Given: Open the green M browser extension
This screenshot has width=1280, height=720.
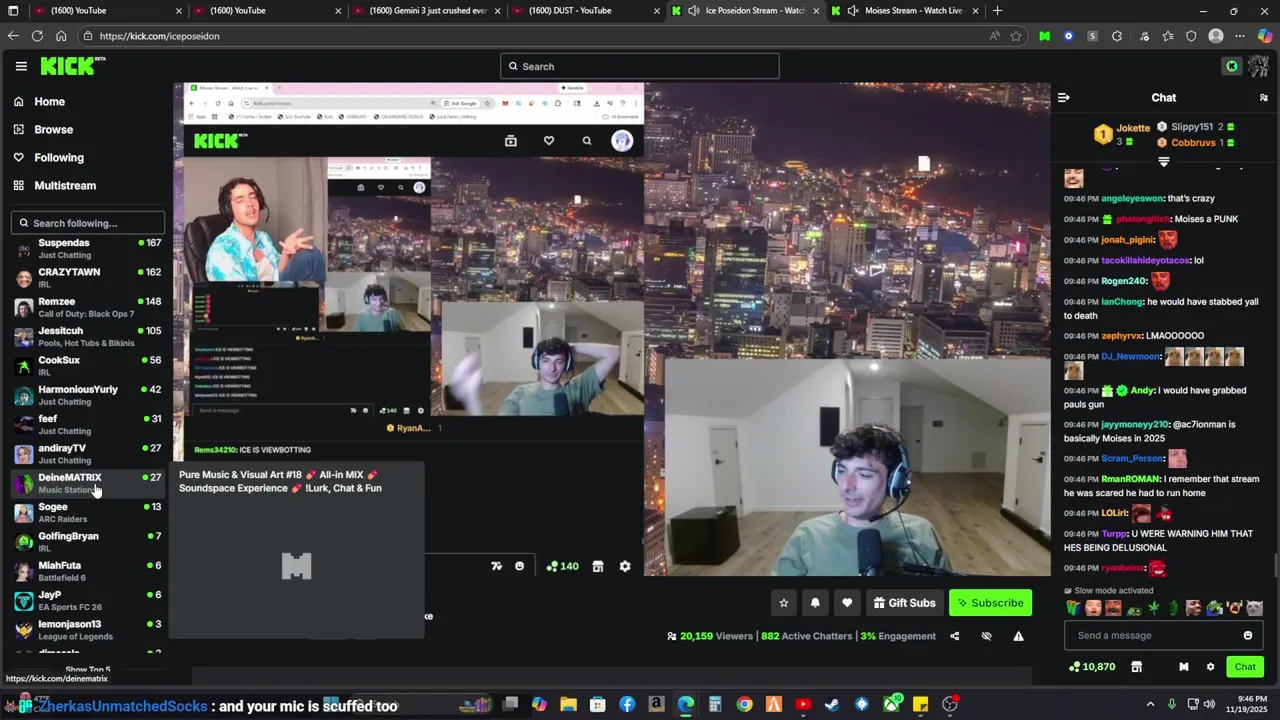Looking at the screenshot, I should pos(1044,36).
